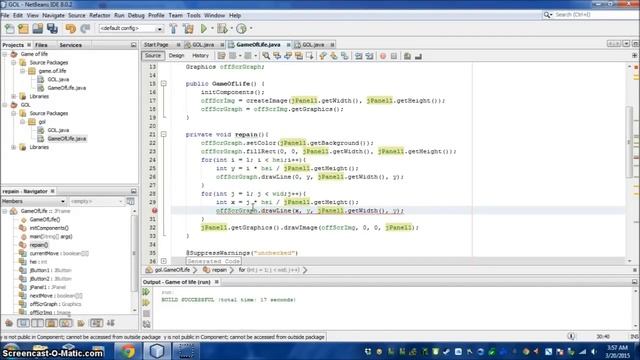Switch to Design view
The image size is (640, 360).
click(x=176, y=56)
